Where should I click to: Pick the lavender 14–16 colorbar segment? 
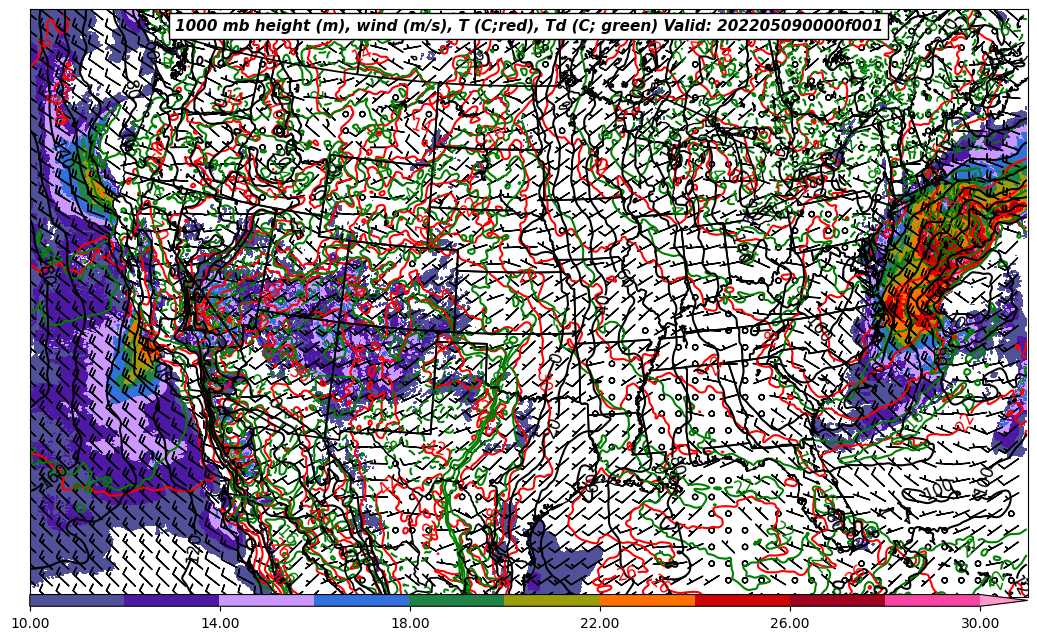click(x=267, y=600)
